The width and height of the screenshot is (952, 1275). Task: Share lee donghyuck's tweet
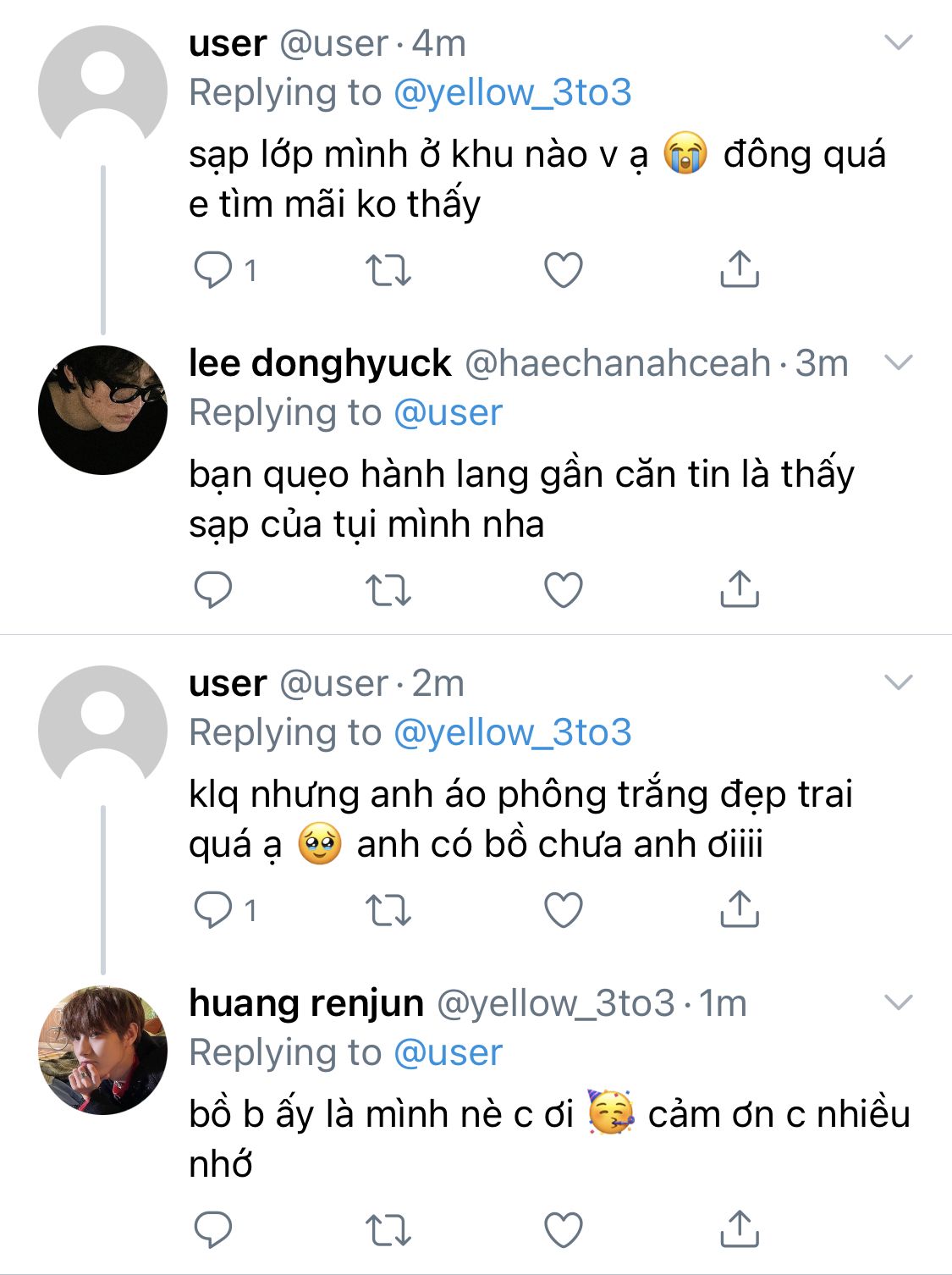pos(739,590)
